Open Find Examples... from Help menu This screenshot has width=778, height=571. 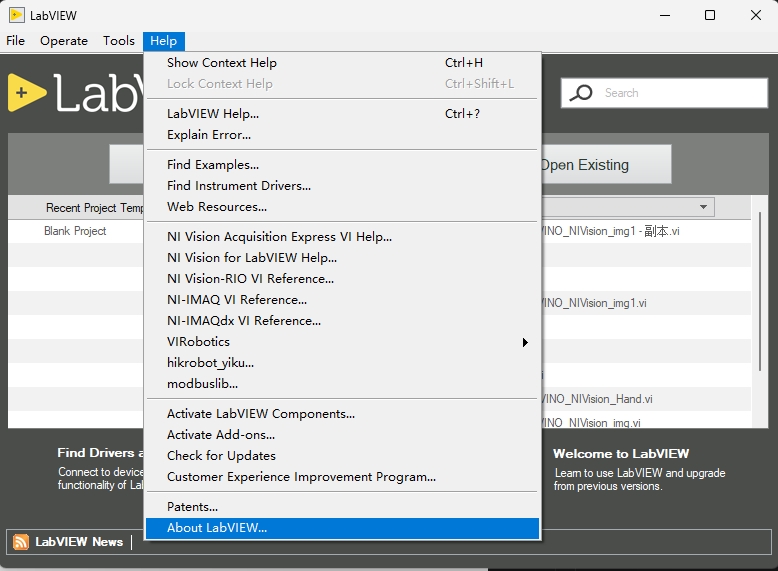pos(213,165)
